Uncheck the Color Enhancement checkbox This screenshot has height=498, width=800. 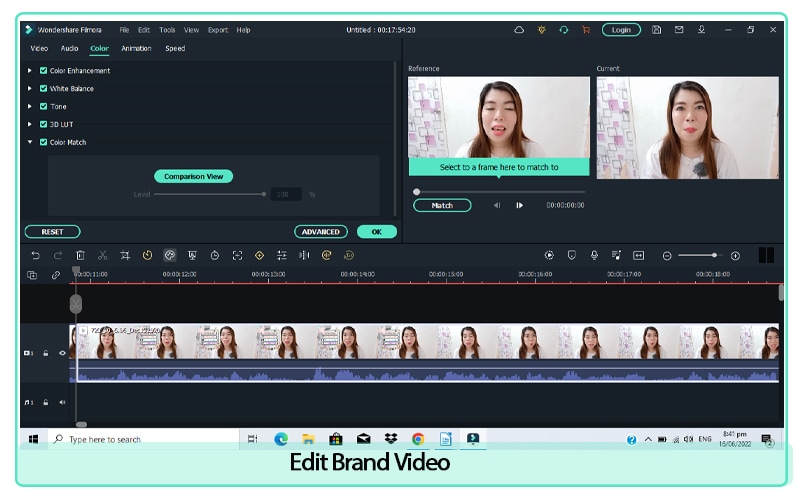(x=43, y=71)
